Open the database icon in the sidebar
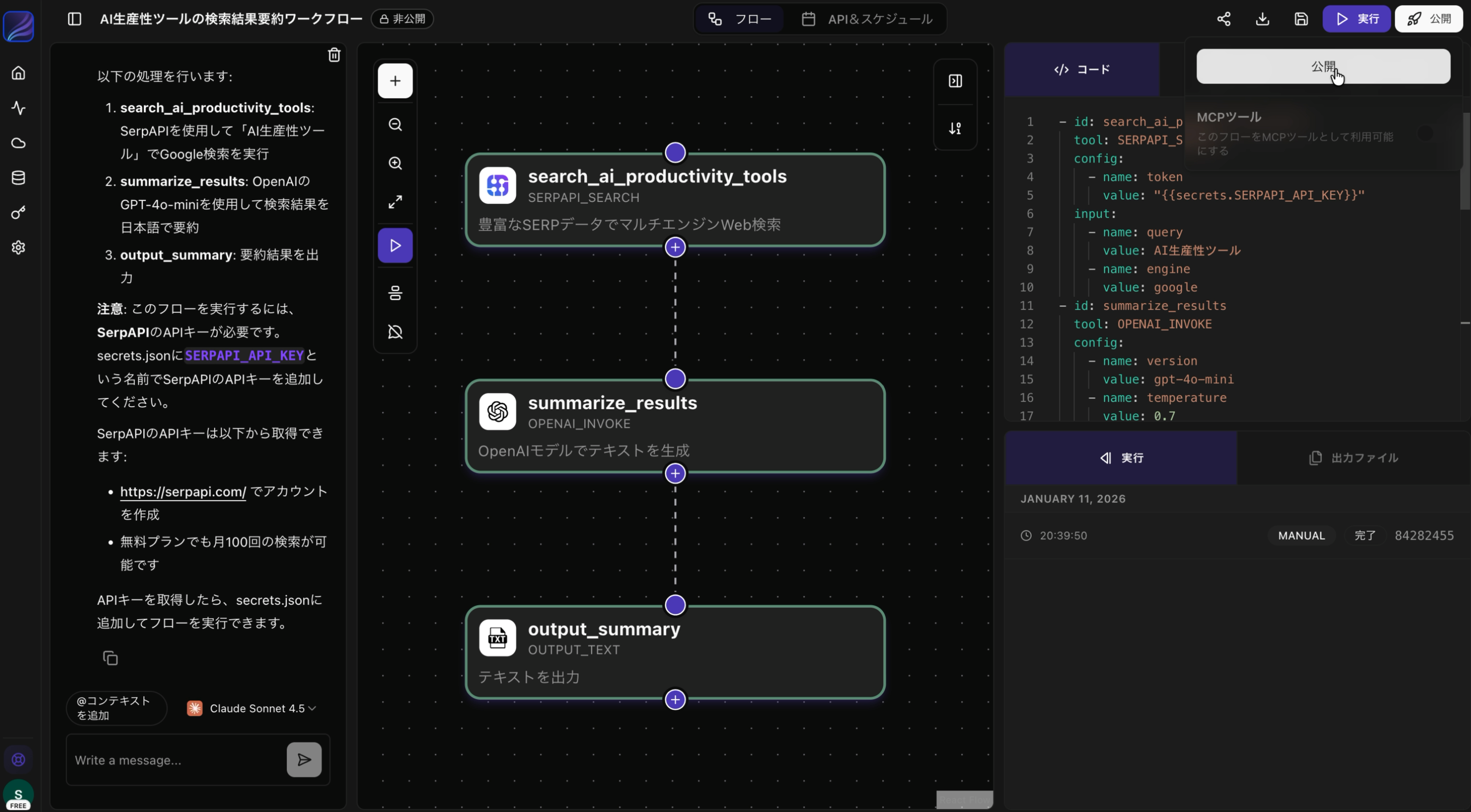Image resolution: width=1471 pixels, height=812 pixels. coord(18,178)
